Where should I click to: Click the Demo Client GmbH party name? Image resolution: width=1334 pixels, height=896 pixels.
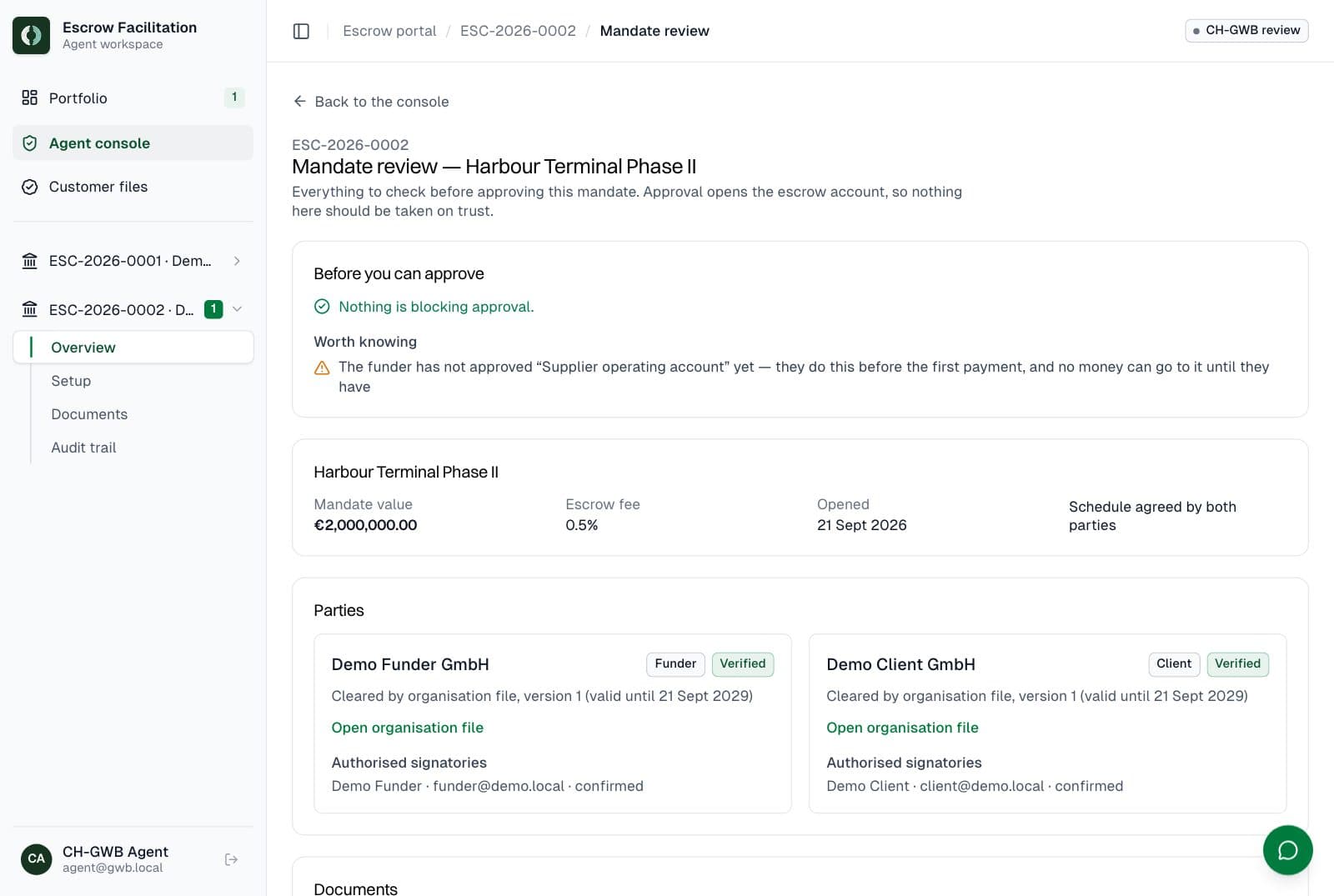coord(900,664)
